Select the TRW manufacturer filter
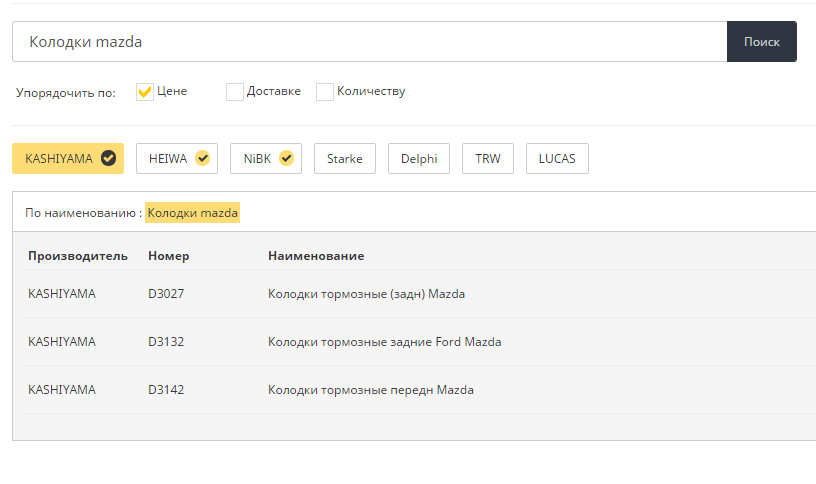816x484 pixels. [488, 158]
